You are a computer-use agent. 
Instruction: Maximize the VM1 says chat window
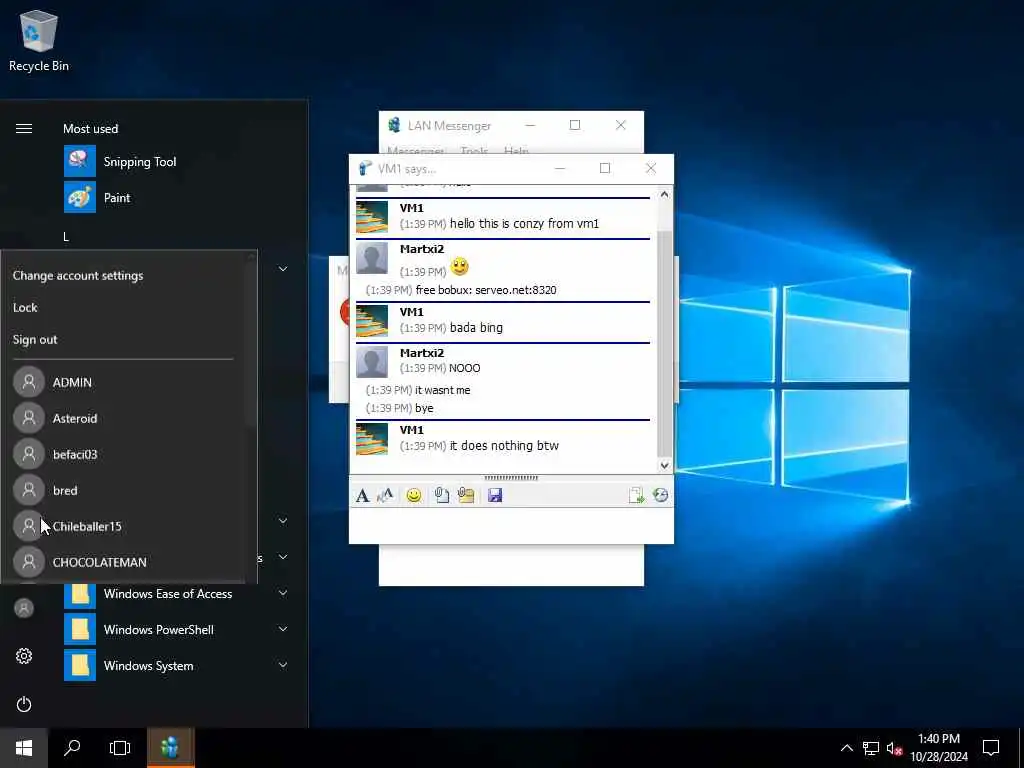click(x=605, y=168)
